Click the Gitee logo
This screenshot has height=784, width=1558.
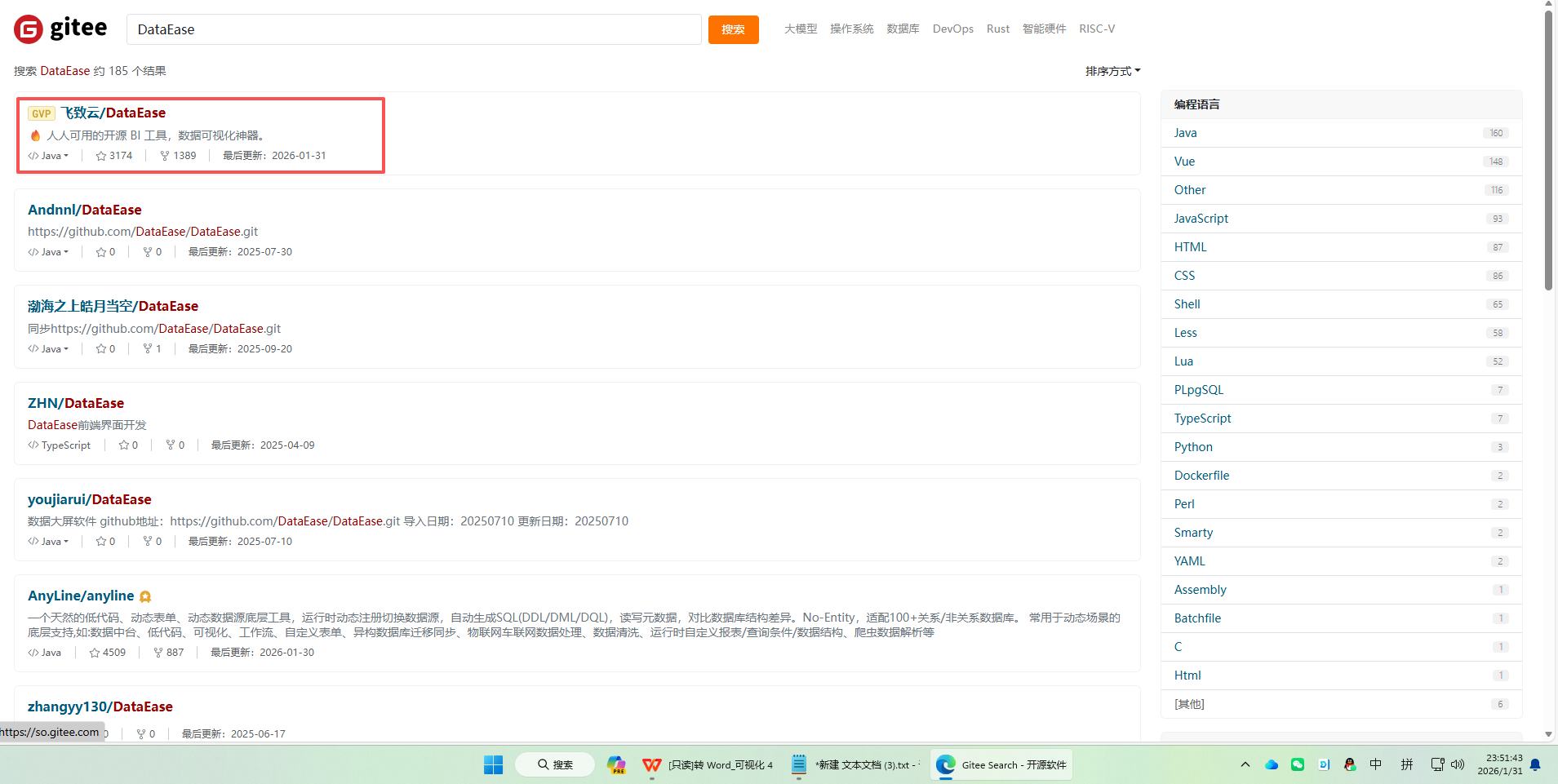59,28
